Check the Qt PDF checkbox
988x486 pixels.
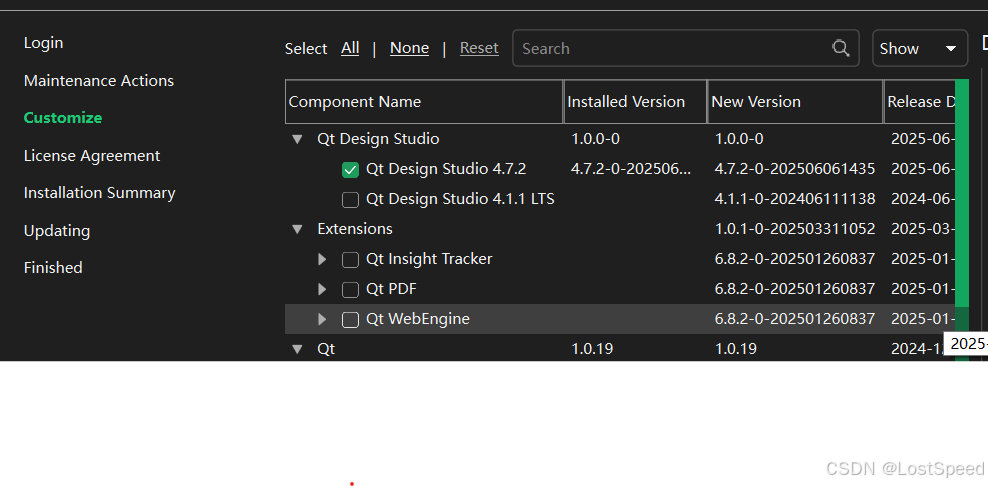[x=350, y=289]
